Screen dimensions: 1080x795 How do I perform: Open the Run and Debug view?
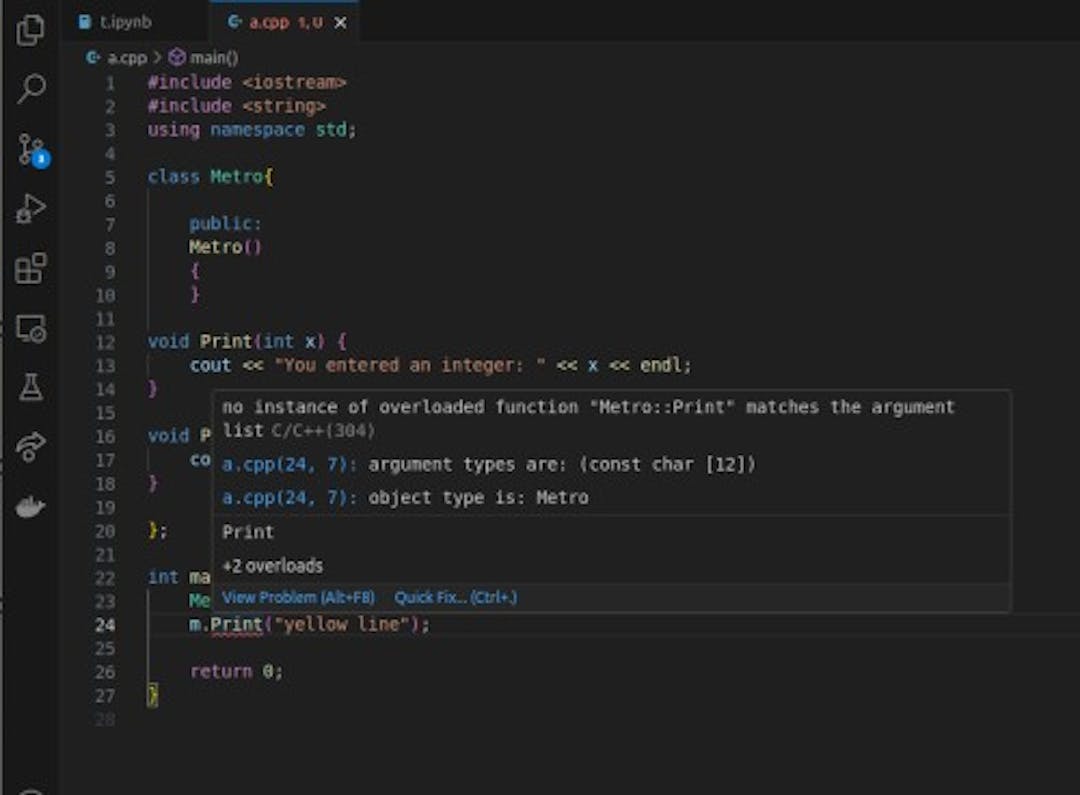click(31, 209)
